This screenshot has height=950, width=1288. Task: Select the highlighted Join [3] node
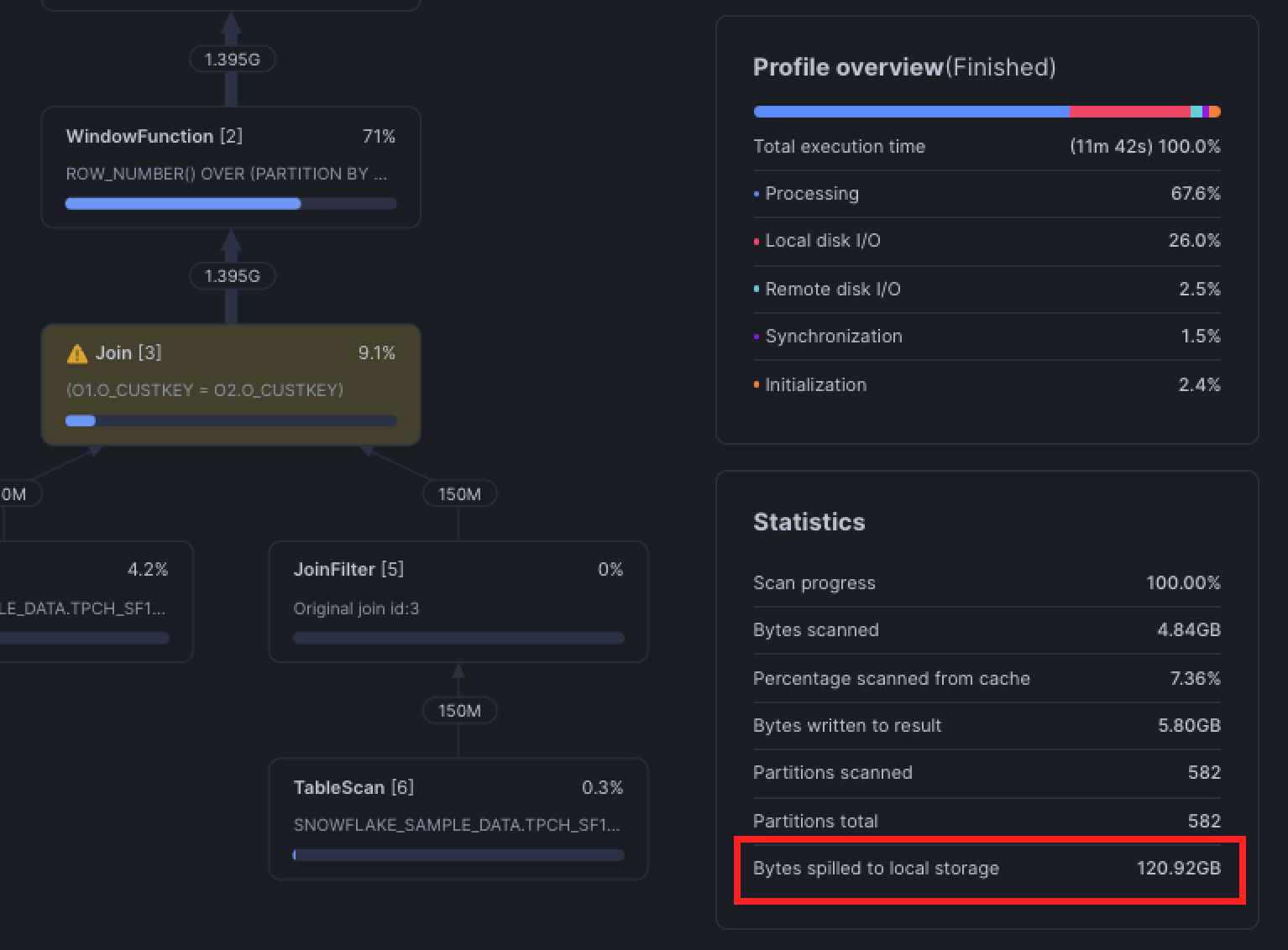point(230,384)
